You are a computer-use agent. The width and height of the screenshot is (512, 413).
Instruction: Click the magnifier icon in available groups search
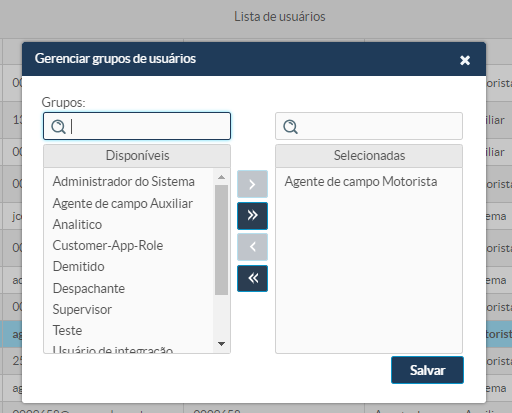(58, 127)
